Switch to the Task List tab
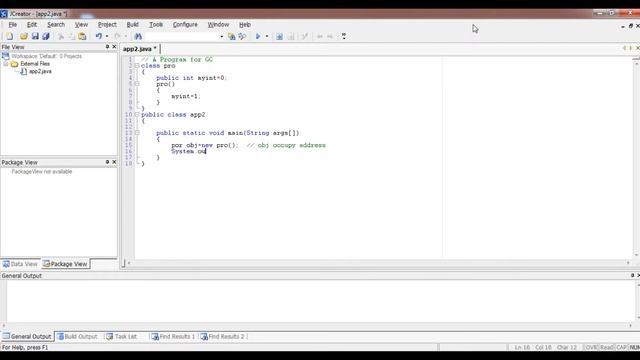Screen dimensions: 640x360 click(122, 337)
